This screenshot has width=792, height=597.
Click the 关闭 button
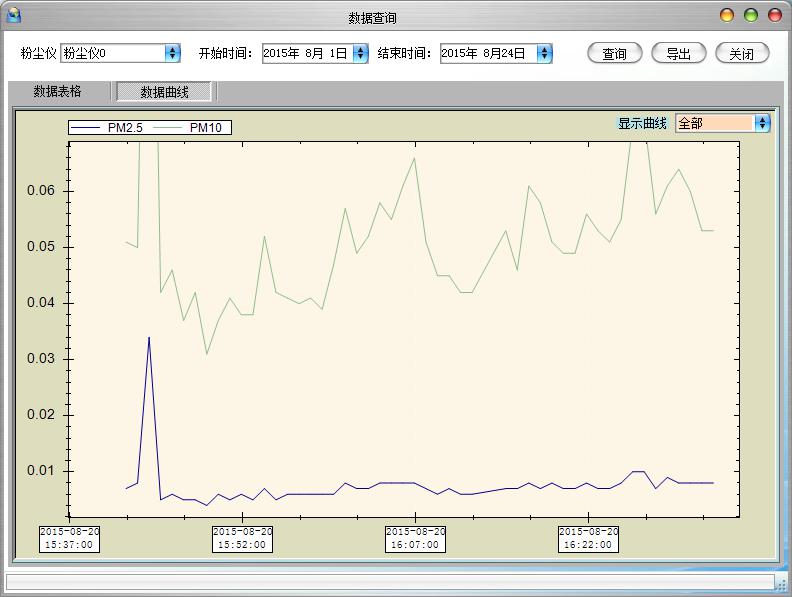(742, 54)
